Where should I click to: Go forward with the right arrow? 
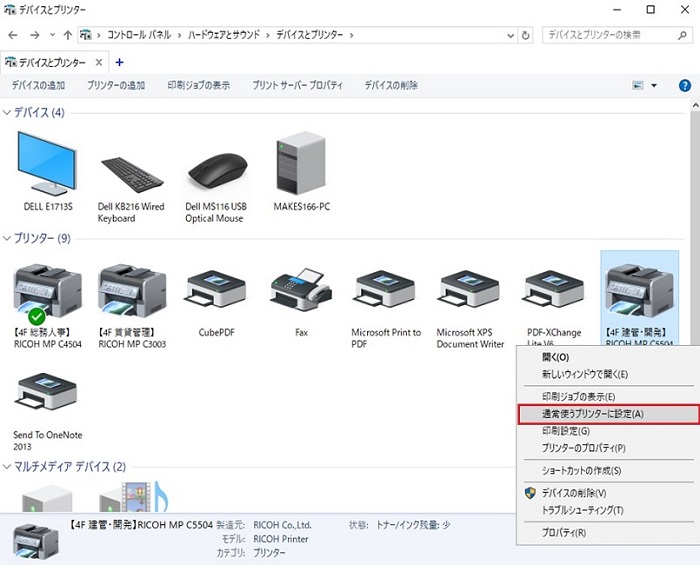(34, 35)
